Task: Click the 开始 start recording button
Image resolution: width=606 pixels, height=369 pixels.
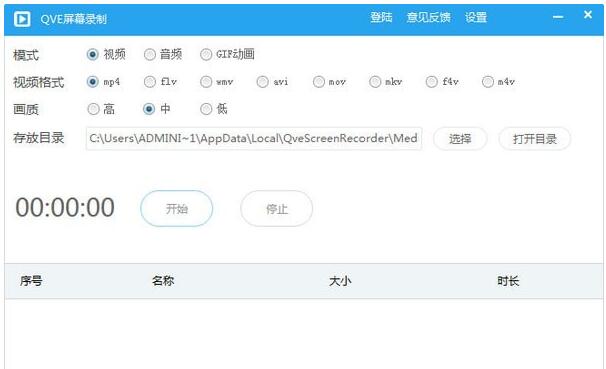Action: coord(177,209)
